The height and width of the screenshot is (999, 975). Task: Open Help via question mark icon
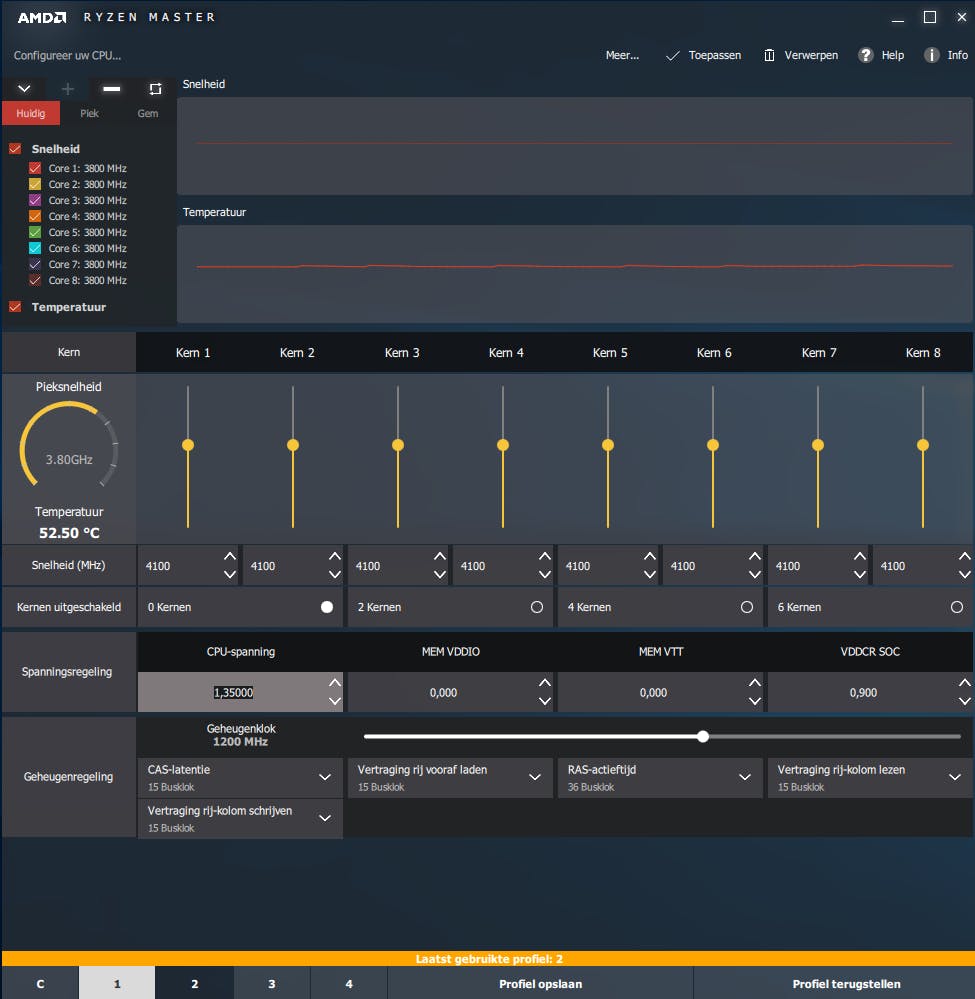pyautogui.click(x=866, y=56)
